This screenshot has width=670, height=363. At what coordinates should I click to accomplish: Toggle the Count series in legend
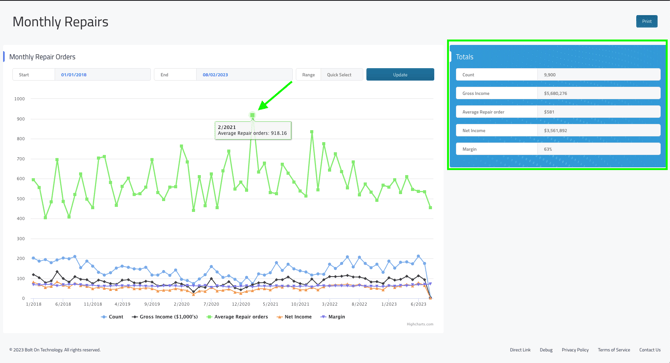(112, 317)
